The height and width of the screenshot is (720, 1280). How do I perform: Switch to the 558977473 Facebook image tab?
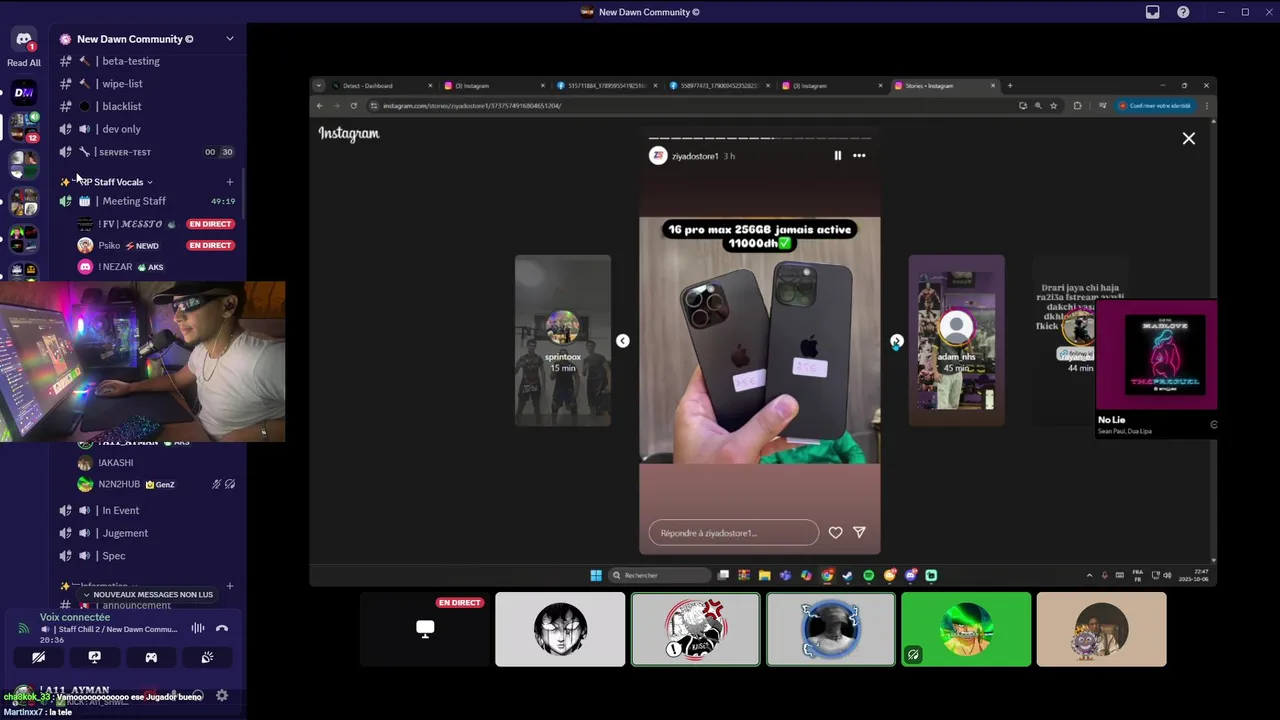click(x=720, y=85)
